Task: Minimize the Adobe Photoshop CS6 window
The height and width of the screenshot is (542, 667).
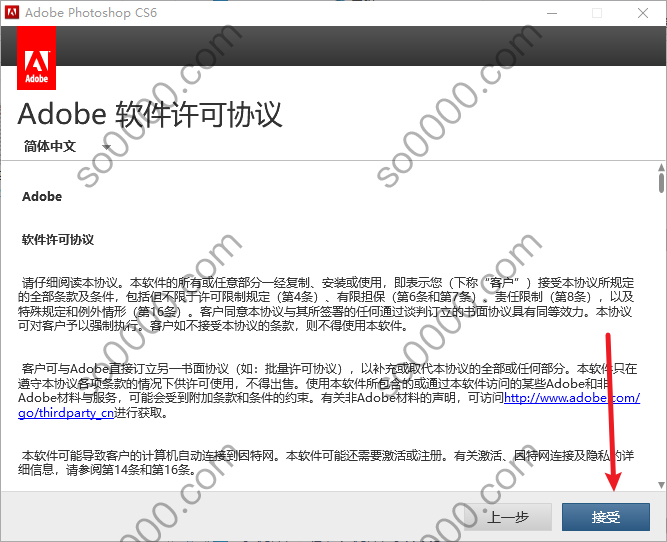Action: 552,13
